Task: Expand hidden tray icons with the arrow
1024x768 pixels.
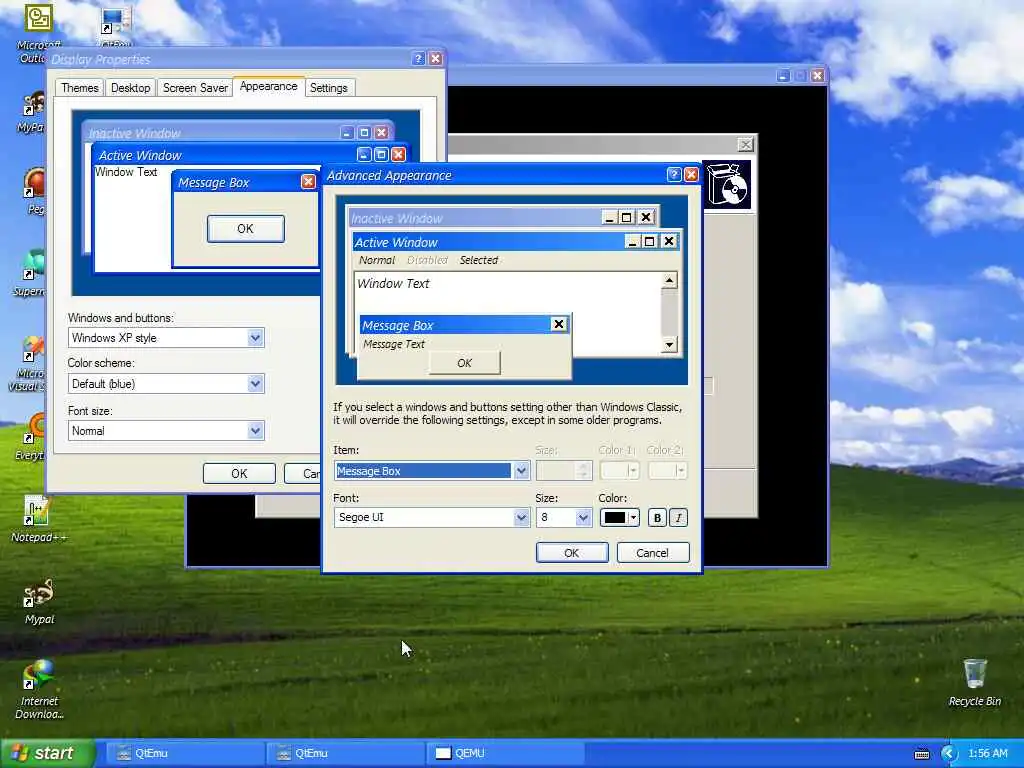Action: (949, 754)
